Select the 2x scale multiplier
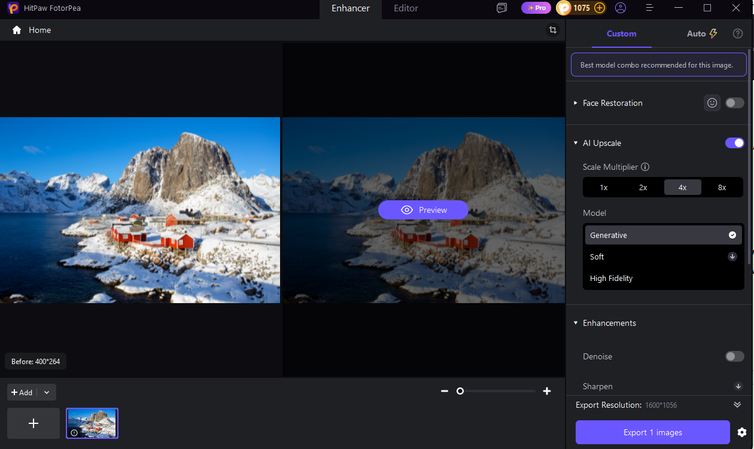The height and width of the screenshot is (449, 754). pos(643,187)
